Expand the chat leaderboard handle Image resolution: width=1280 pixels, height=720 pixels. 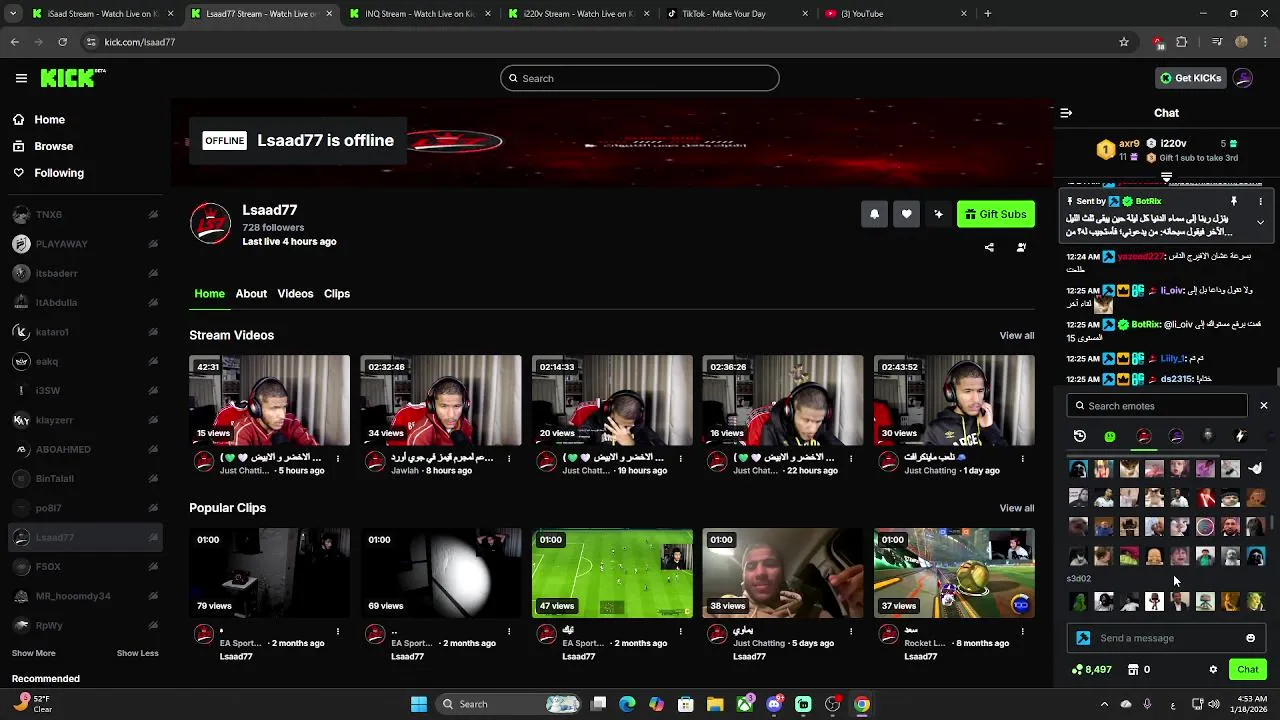pyautogui.click(x=1166, y=177)
